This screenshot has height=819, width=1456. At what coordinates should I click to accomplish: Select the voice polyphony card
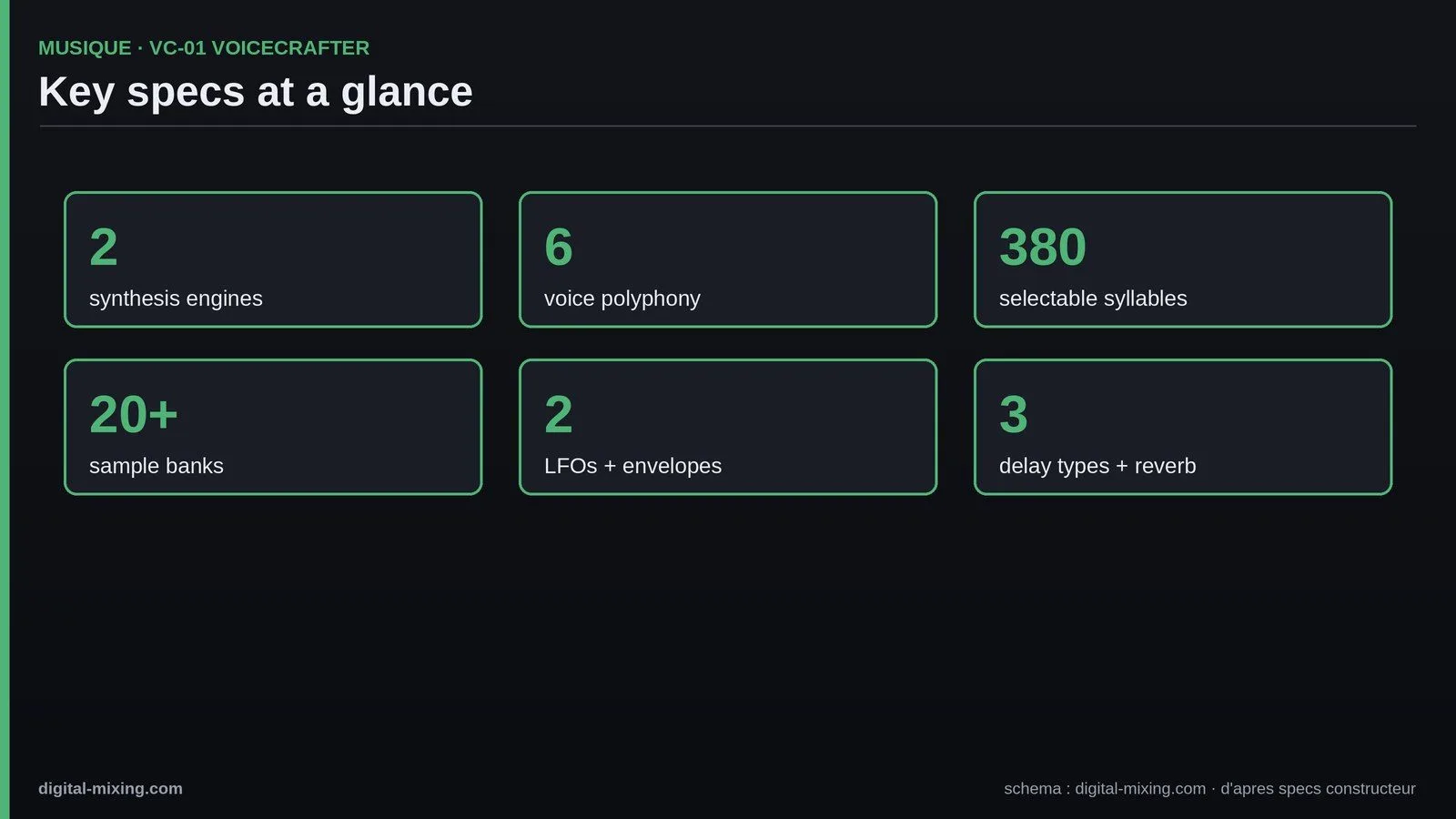pos(728,259)
